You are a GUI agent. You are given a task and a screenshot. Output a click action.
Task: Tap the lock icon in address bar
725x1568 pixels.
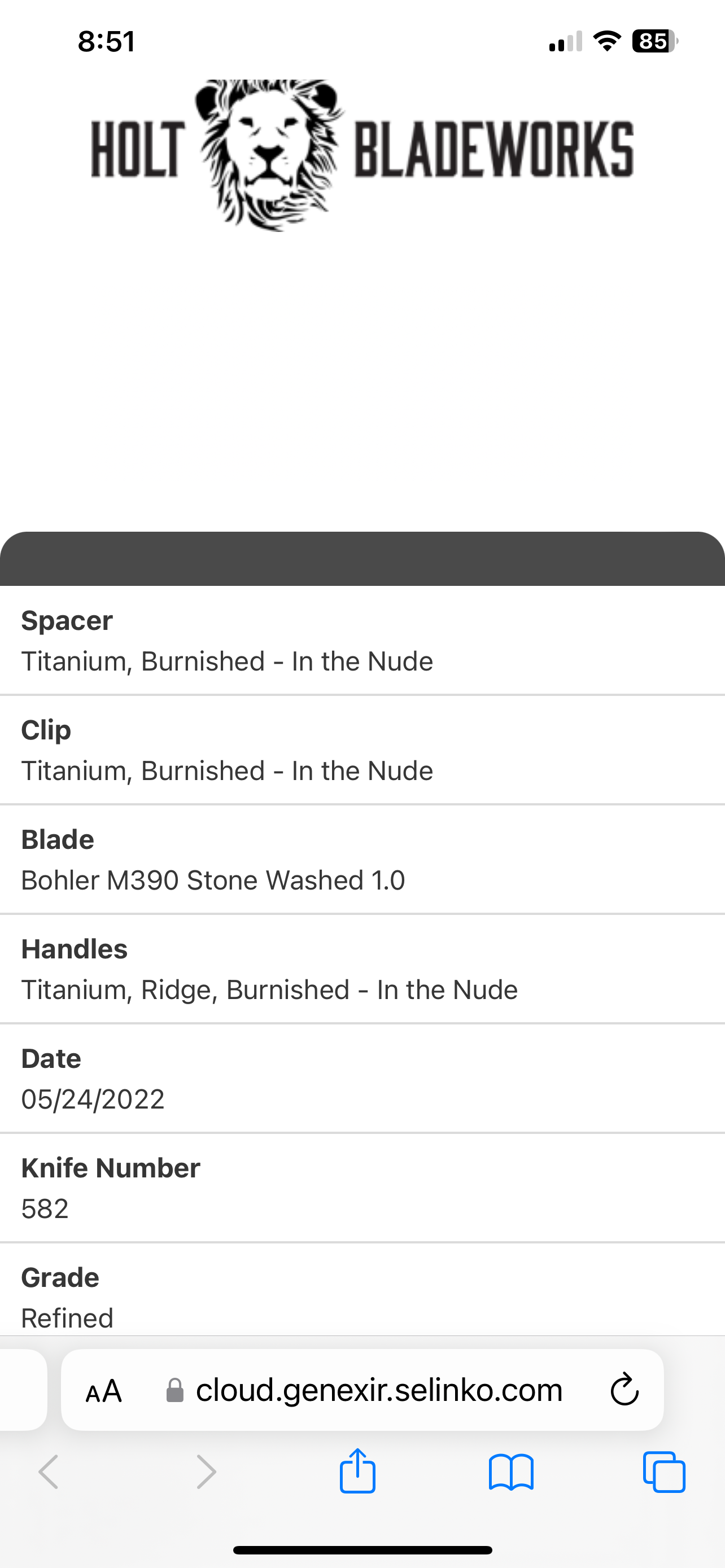click(175, 1390)
